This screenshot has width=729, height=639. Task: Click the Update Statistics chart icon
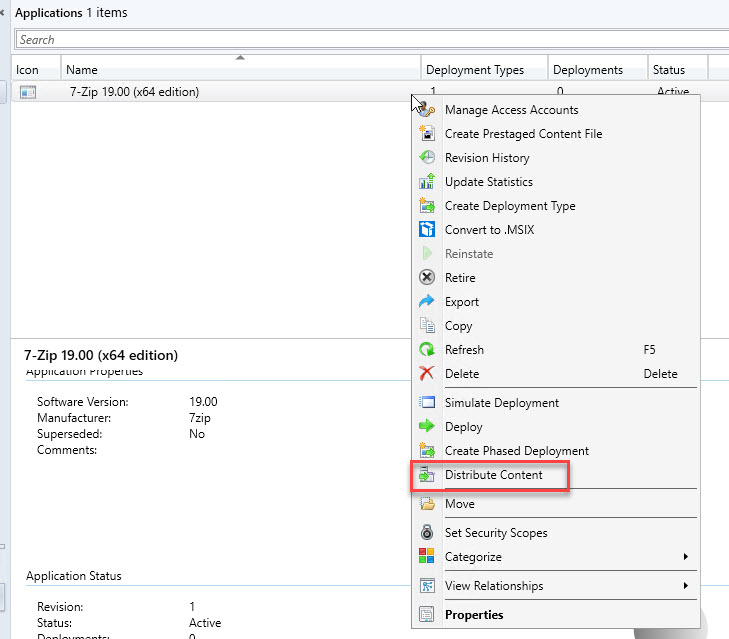point(427,182)
